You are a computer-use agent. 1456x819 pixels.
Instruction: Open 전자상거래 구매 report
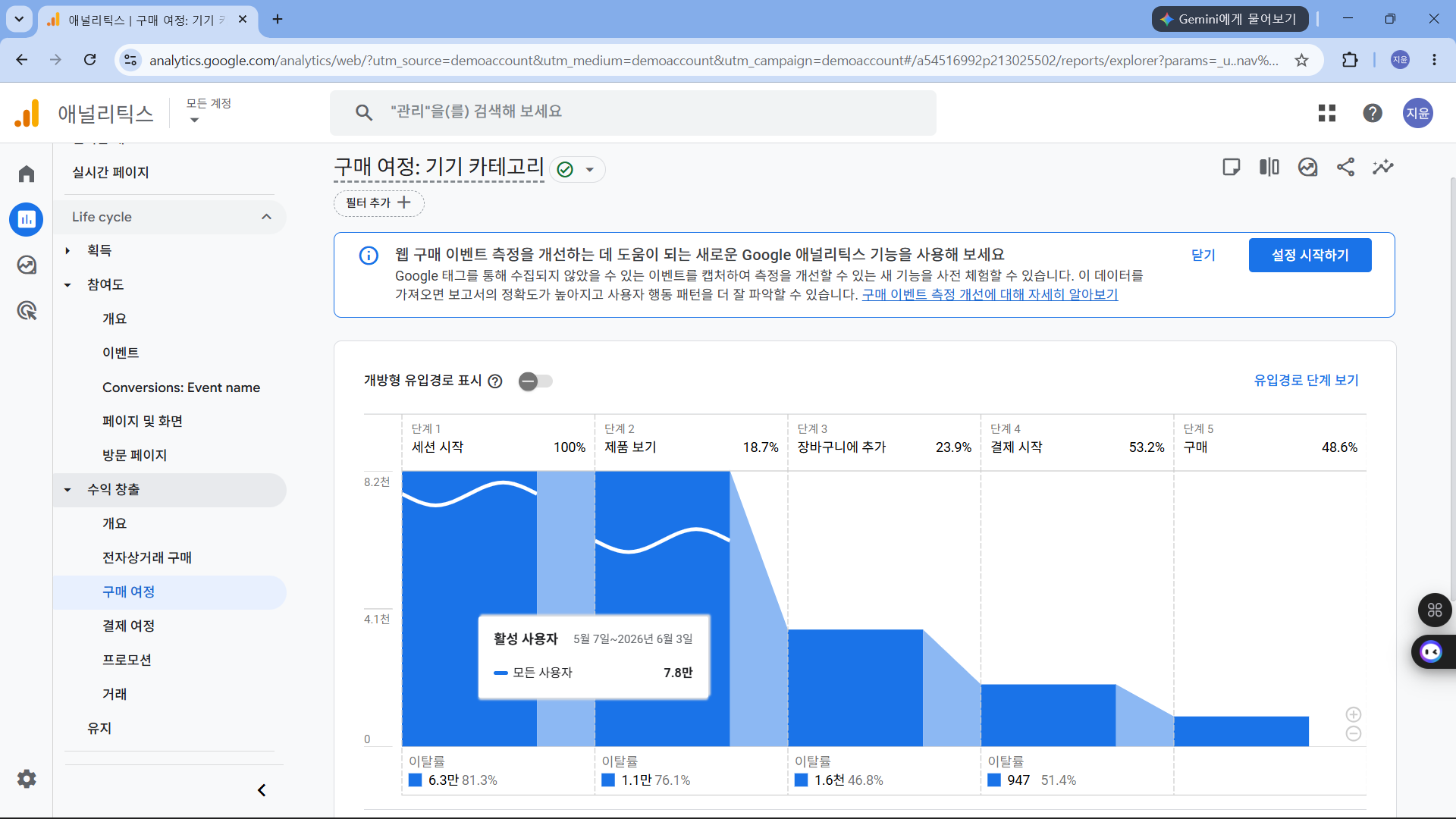[x=147, y=557]
